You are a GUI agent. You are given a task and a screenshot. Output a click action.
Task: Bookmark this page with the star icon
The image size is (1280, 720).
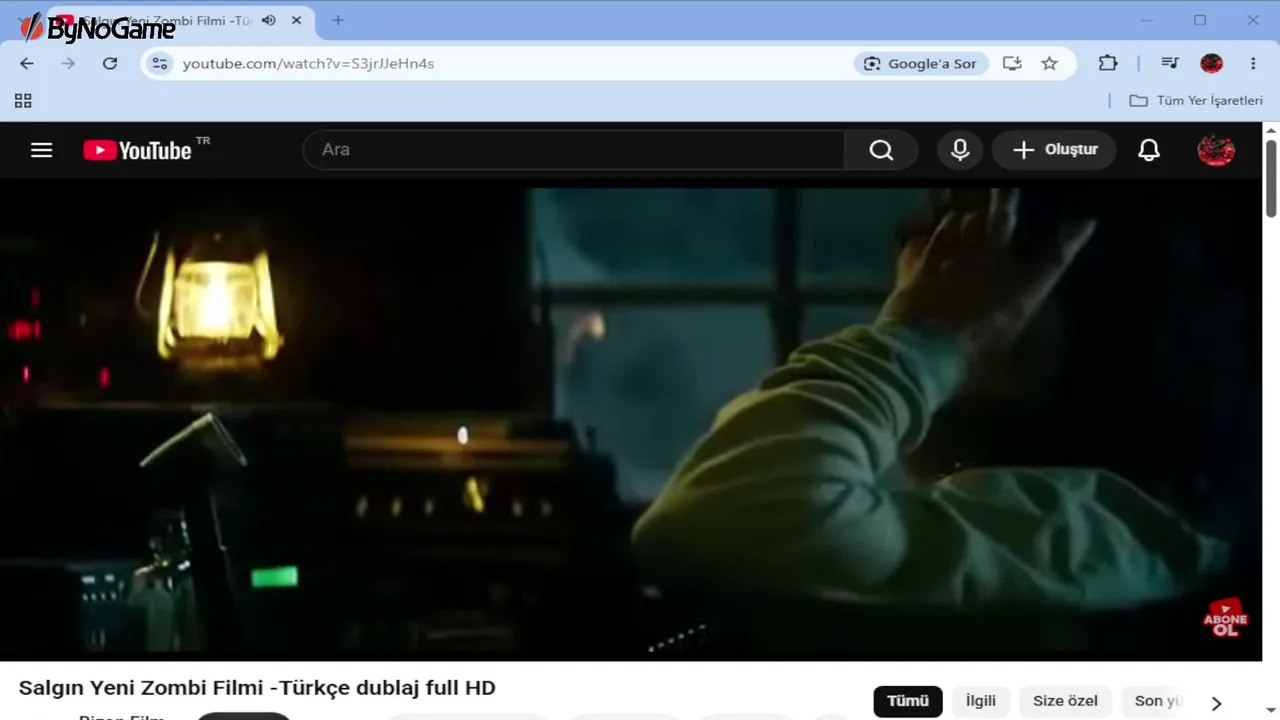[x=1049, y=63]
